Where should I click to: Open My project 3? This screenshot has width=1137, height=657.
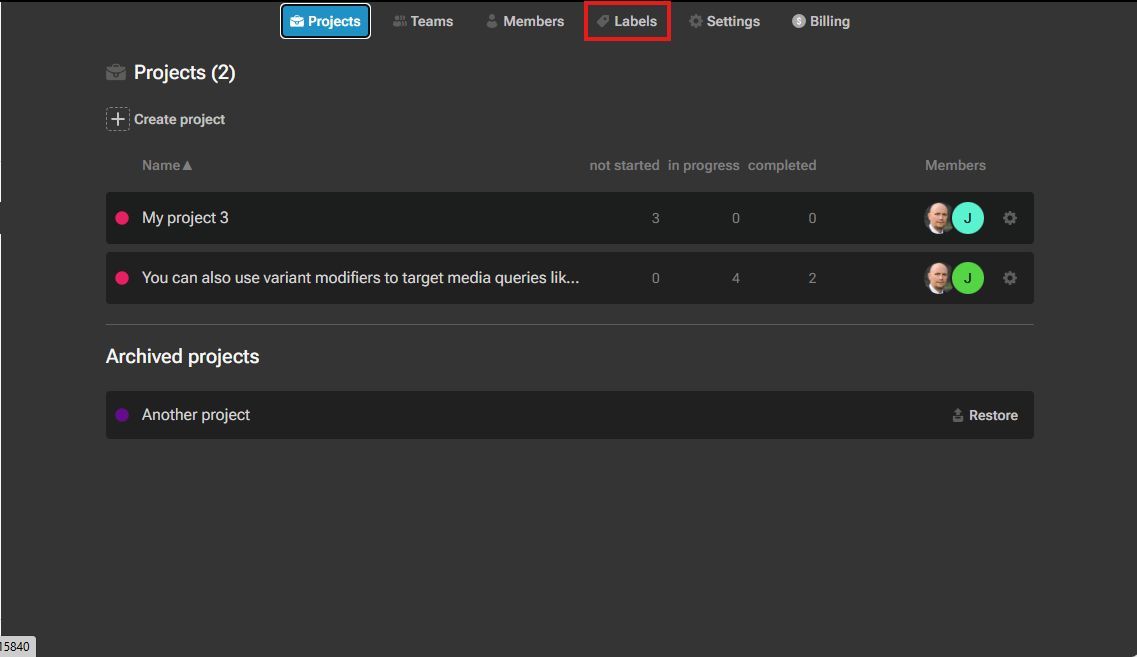pyautogui.click(x=185, y=218)
